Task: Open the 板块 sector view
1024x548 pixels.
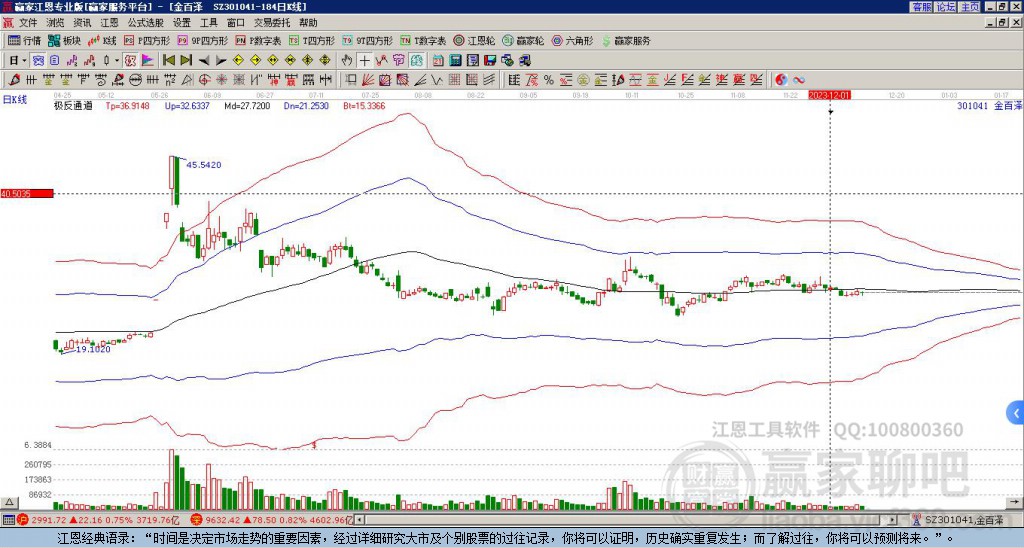Action: [64, 40]
